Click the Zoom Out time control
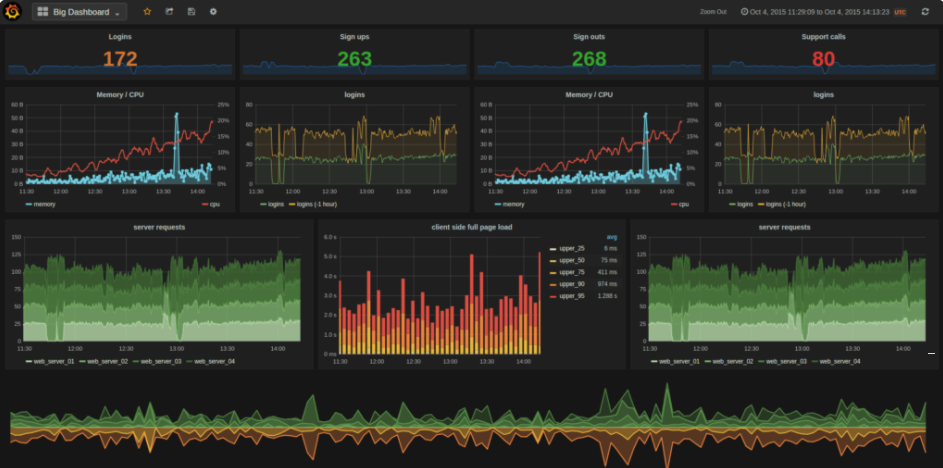The height and width of the screenshot is (468, 943). click(713, 12)
